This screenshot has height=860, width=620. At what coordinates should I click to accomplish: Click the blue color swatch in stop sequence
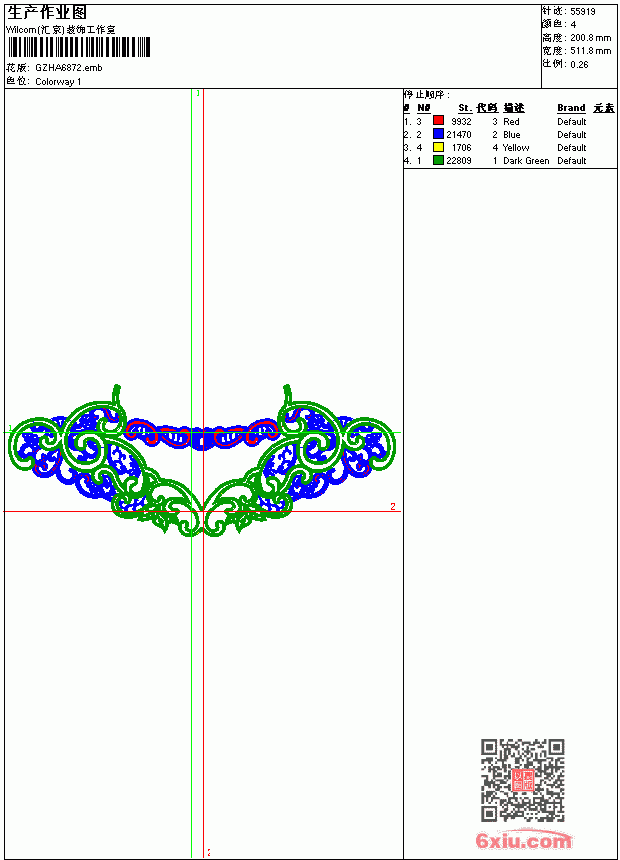[438, 134]
